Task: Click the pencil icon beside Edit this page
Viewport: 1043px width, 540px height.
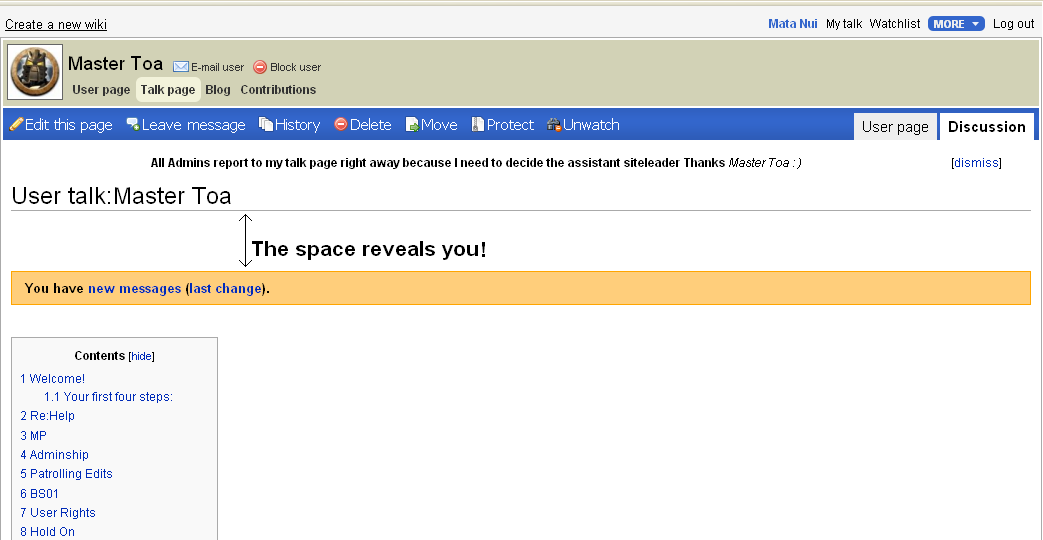Action: click(16, 124)
